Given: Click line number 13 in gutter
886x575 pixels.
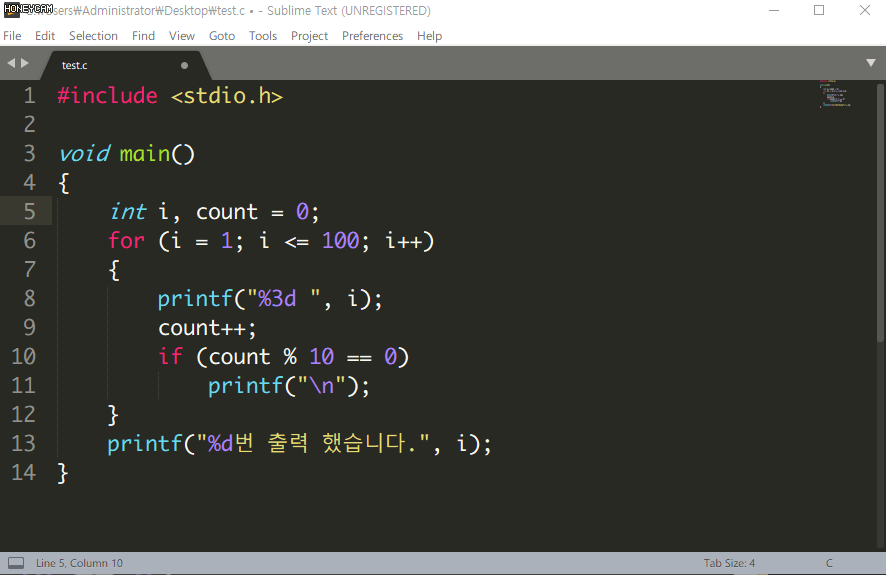Looking at the screenshot, I should coord(24,443).
